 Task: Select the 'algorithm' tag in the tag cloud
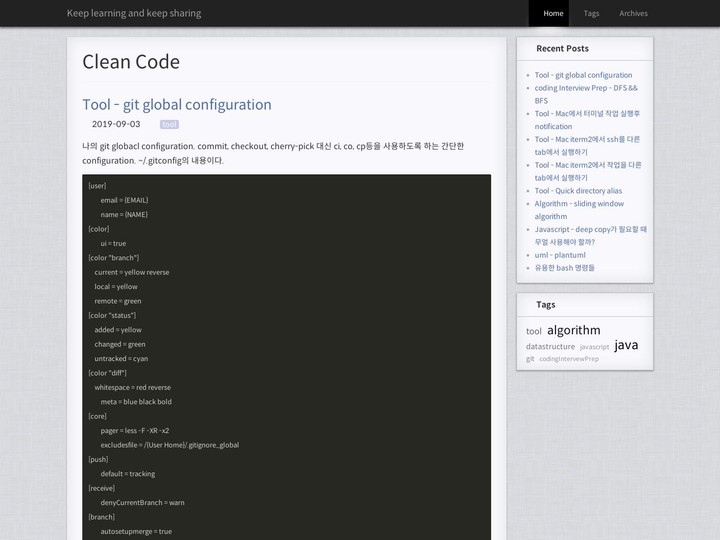[574, 330]
